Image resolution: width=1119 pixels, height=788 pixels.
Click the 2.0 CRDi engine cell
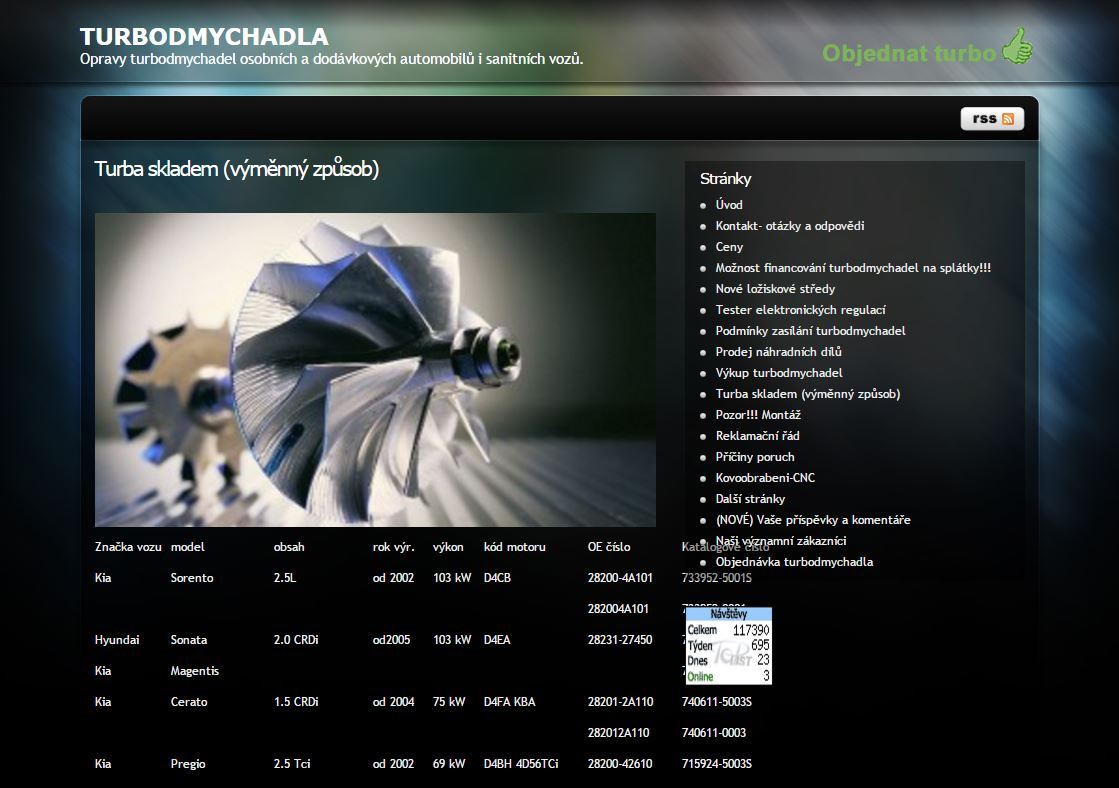[296, 640]
